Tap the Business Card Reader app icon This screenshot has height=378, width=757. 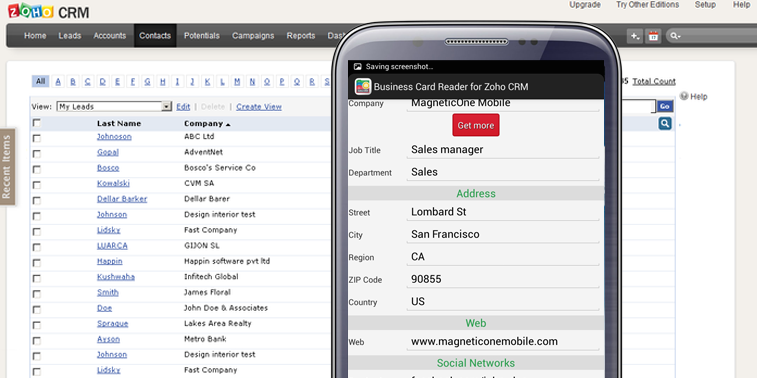363,86
